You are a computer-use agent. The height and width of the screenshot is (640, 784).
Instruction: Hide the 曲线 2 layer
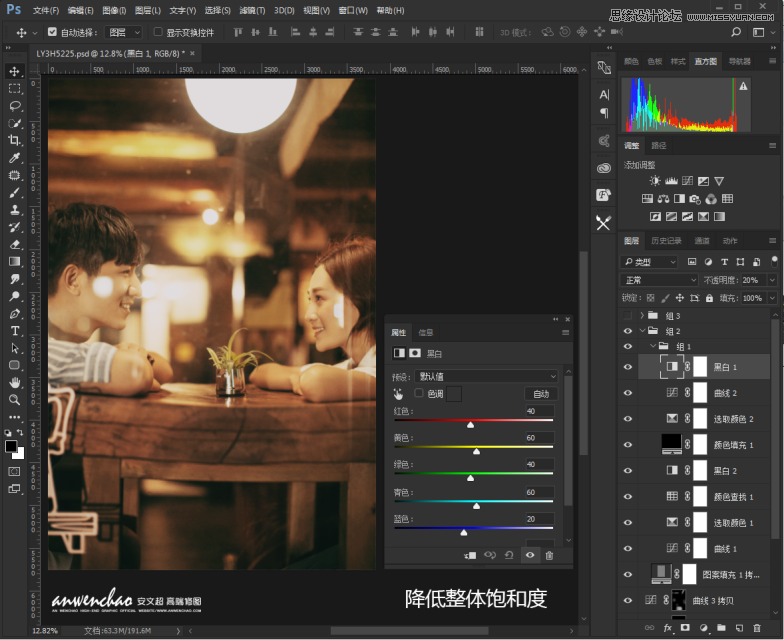point(628,393)
